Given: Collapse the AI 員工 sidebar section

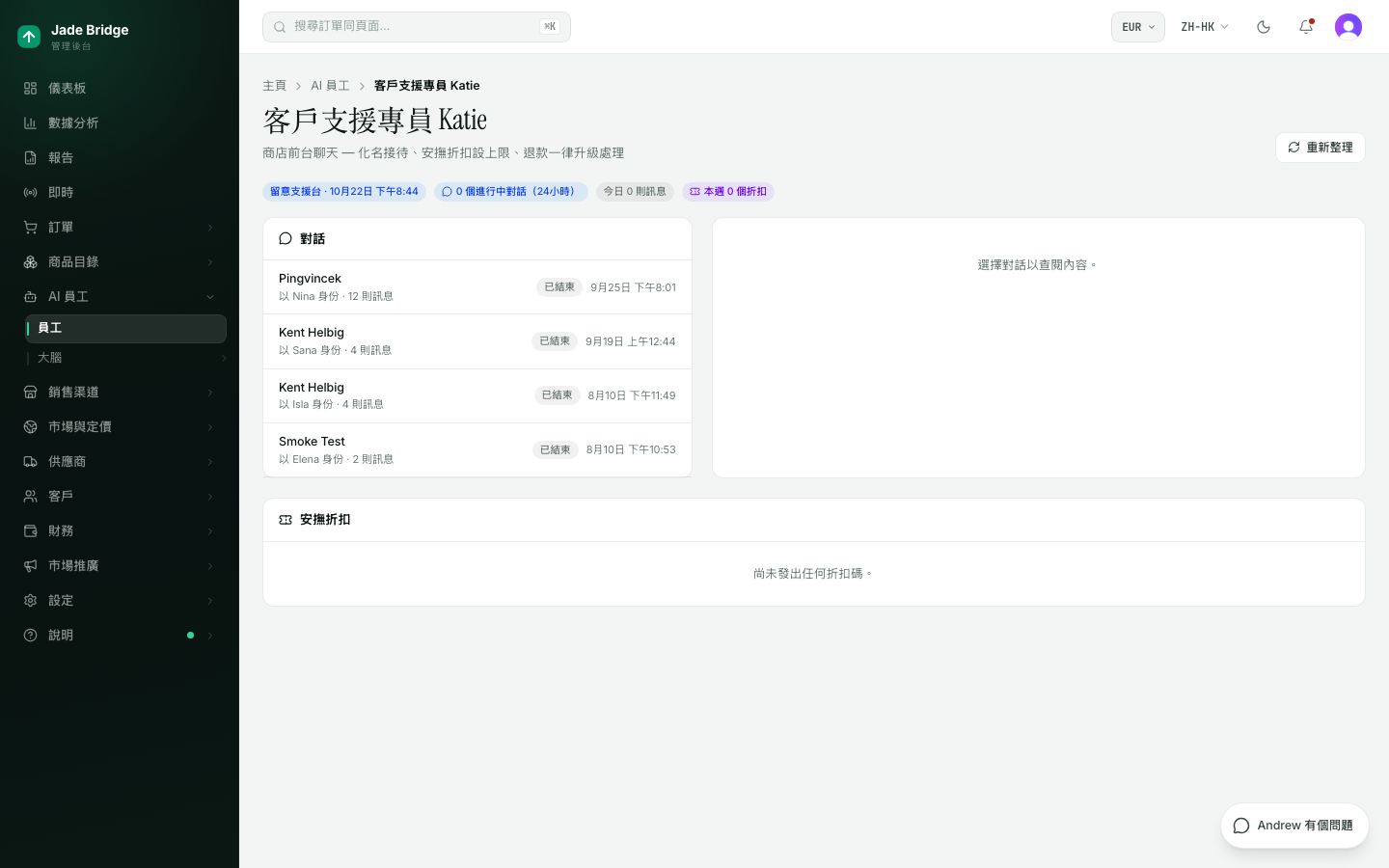Looking at the screenshot, I should click(x=120, y=296).
